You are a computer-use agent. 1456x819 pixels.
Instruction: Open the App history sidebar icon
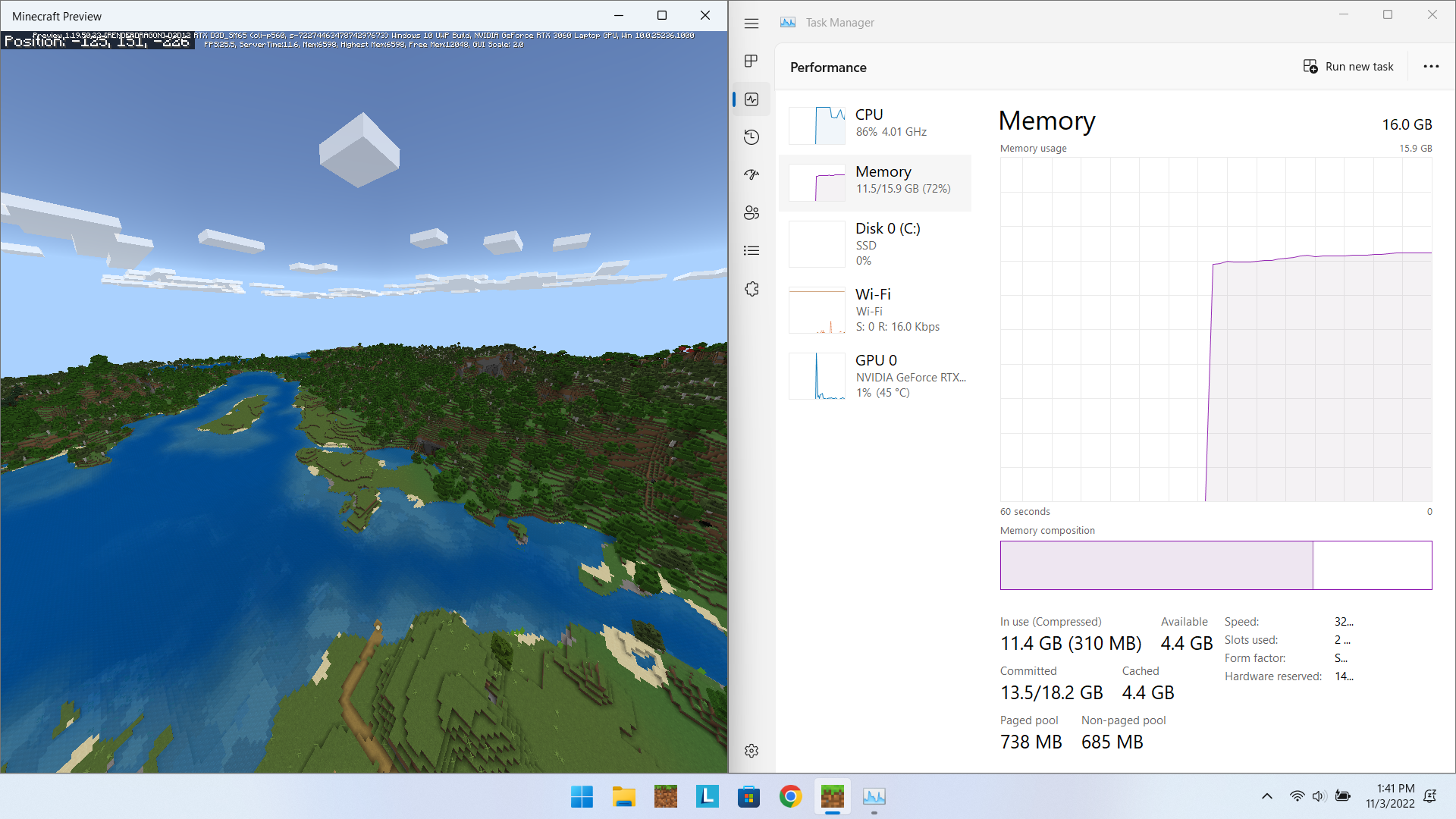point(752,137)
